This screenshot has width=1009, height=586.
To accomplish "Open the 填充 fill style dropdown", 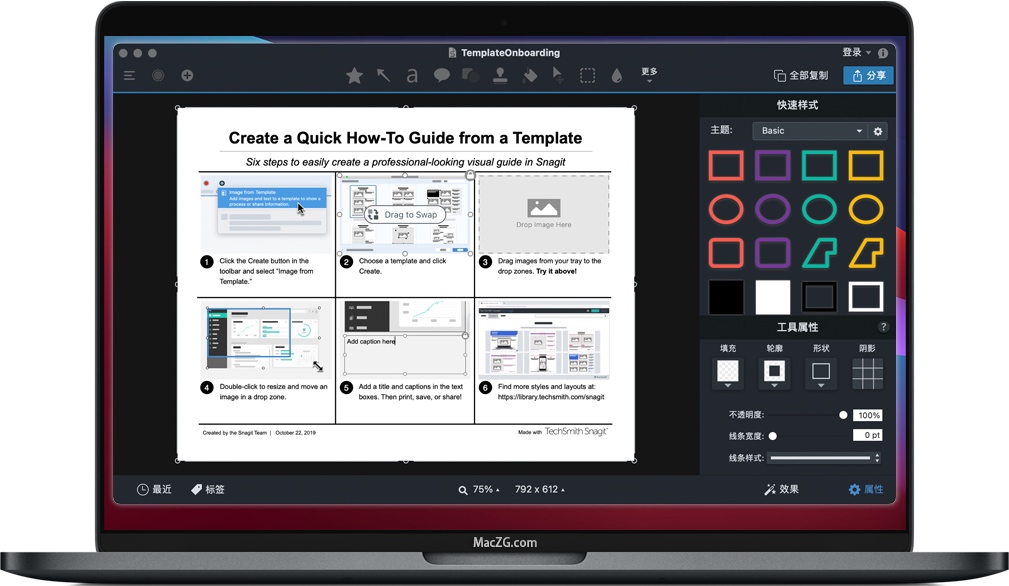I will [x=727, y=372].
